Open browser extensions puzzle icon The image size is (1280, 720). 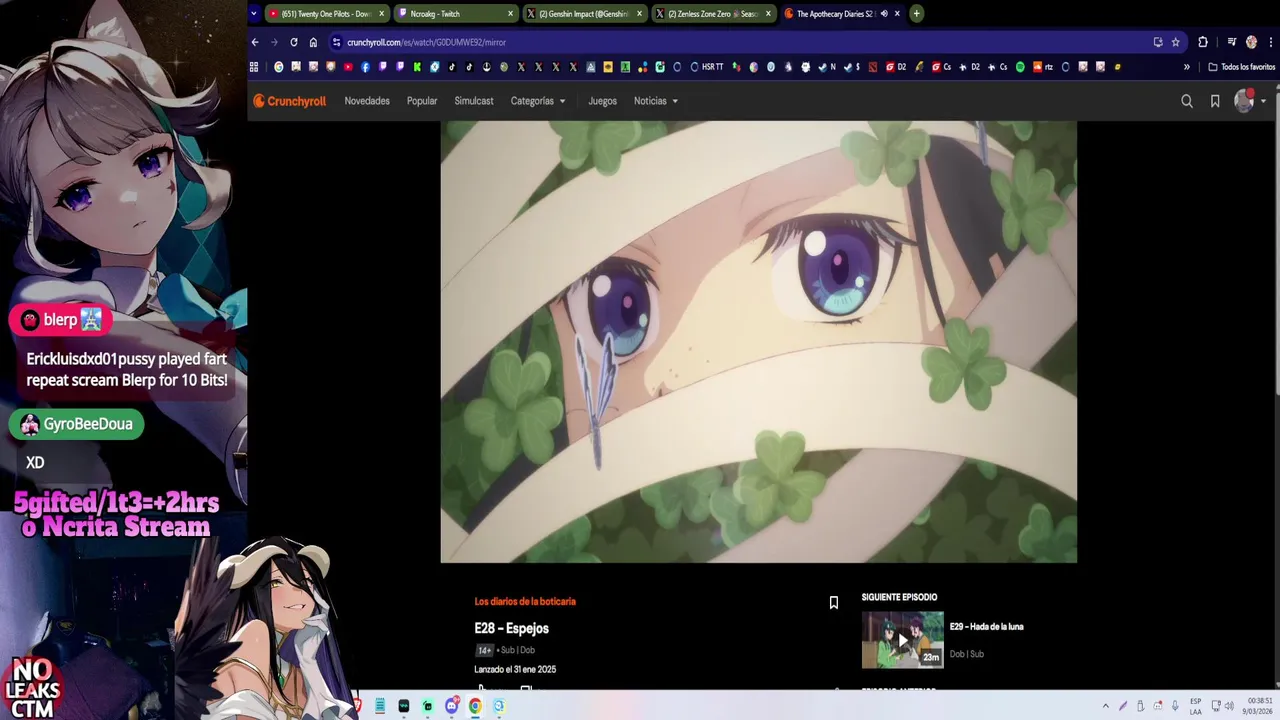(1203, 42)
